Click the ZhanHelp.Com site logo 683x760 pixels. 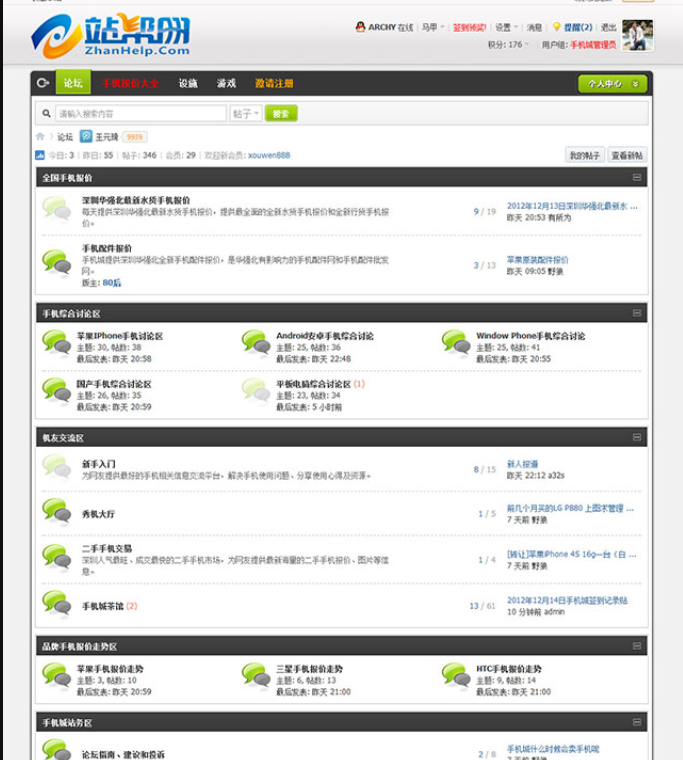[111, 35]
